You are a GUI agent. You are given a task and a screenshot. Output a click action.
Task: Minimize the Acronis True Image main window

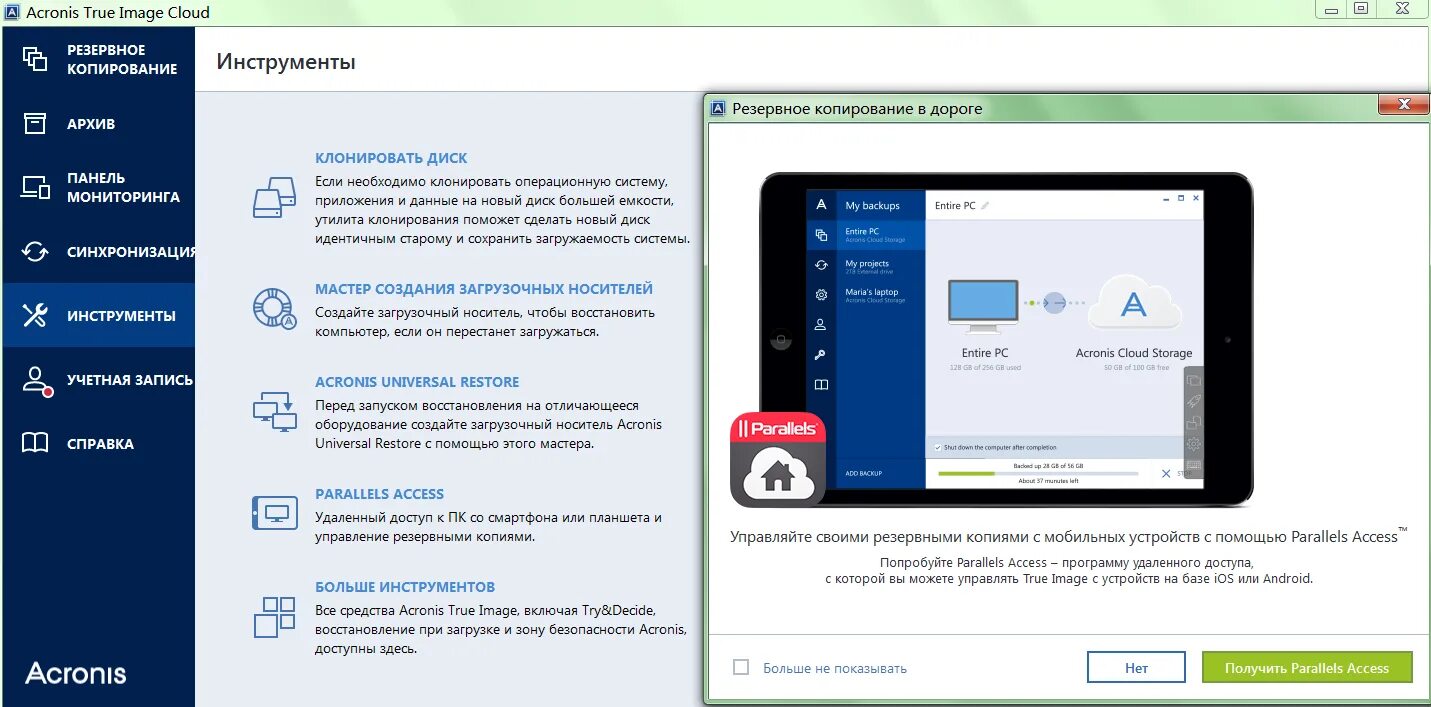click(x=1330, y=9)
